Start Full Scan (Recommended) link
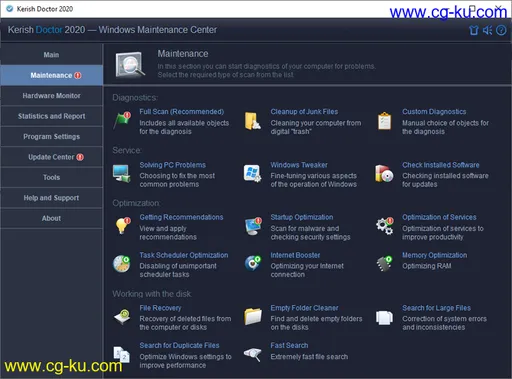512x379 pixels. (x=182, y=112)
